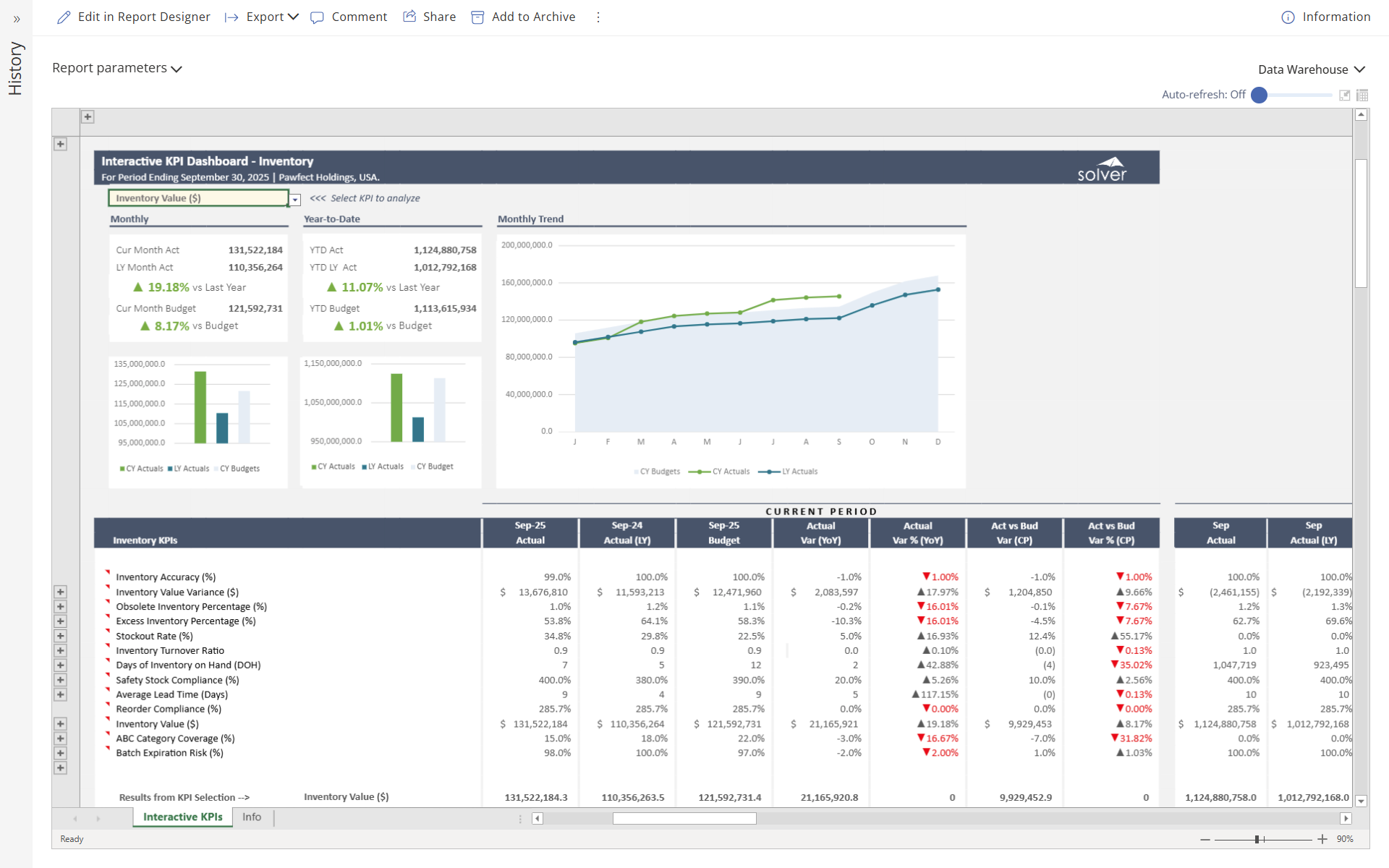The image size is (1389, 868).
Task: Click the Comment speech bubble icon
Action: 317,17
